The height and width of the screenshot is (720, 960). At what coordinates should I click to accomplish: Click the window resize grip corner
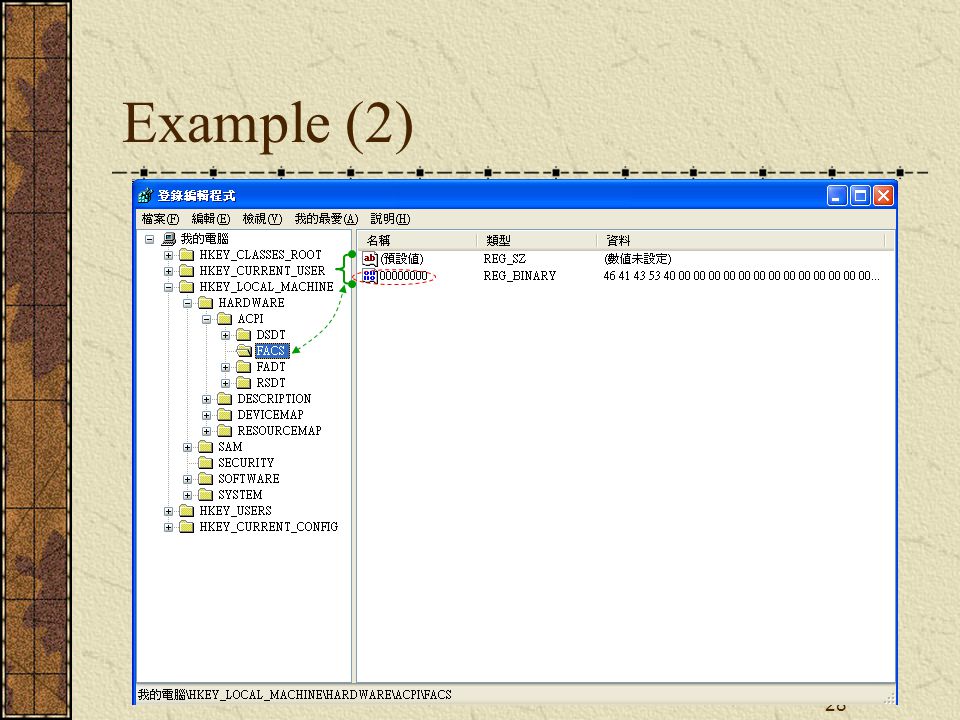point(890,698)
